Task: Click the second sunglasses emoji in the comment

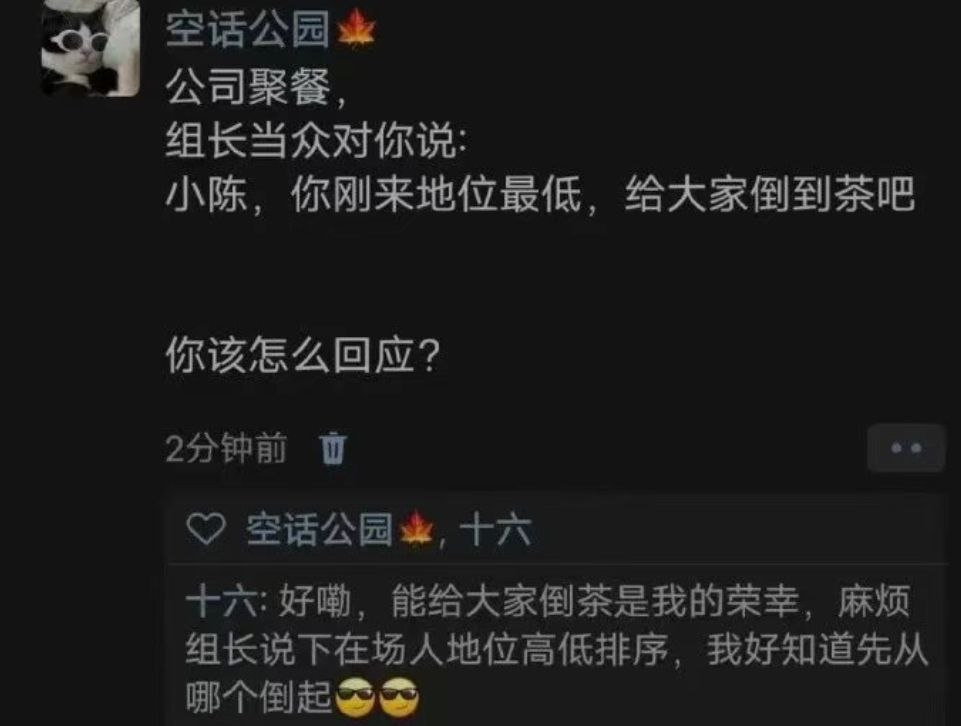Action: pyautogui.click(x=399, y=697)
